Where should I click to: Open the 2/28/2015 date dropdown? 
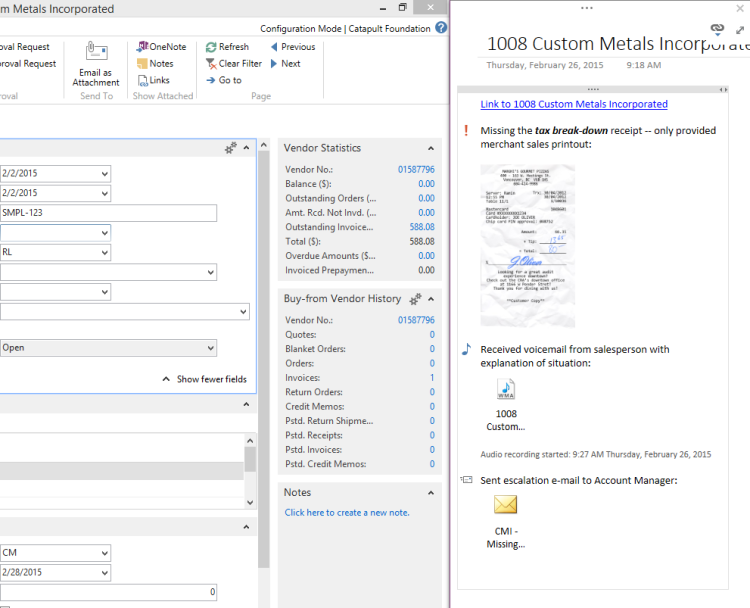105,573
